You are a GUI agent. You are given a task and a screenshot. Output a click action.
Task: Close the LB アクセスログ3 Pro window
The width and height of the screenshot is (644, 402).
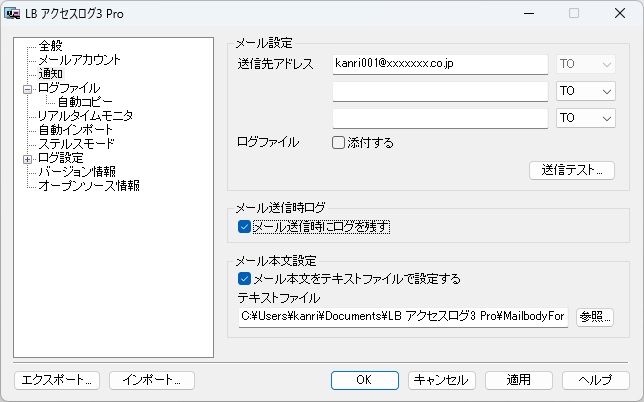620,14
